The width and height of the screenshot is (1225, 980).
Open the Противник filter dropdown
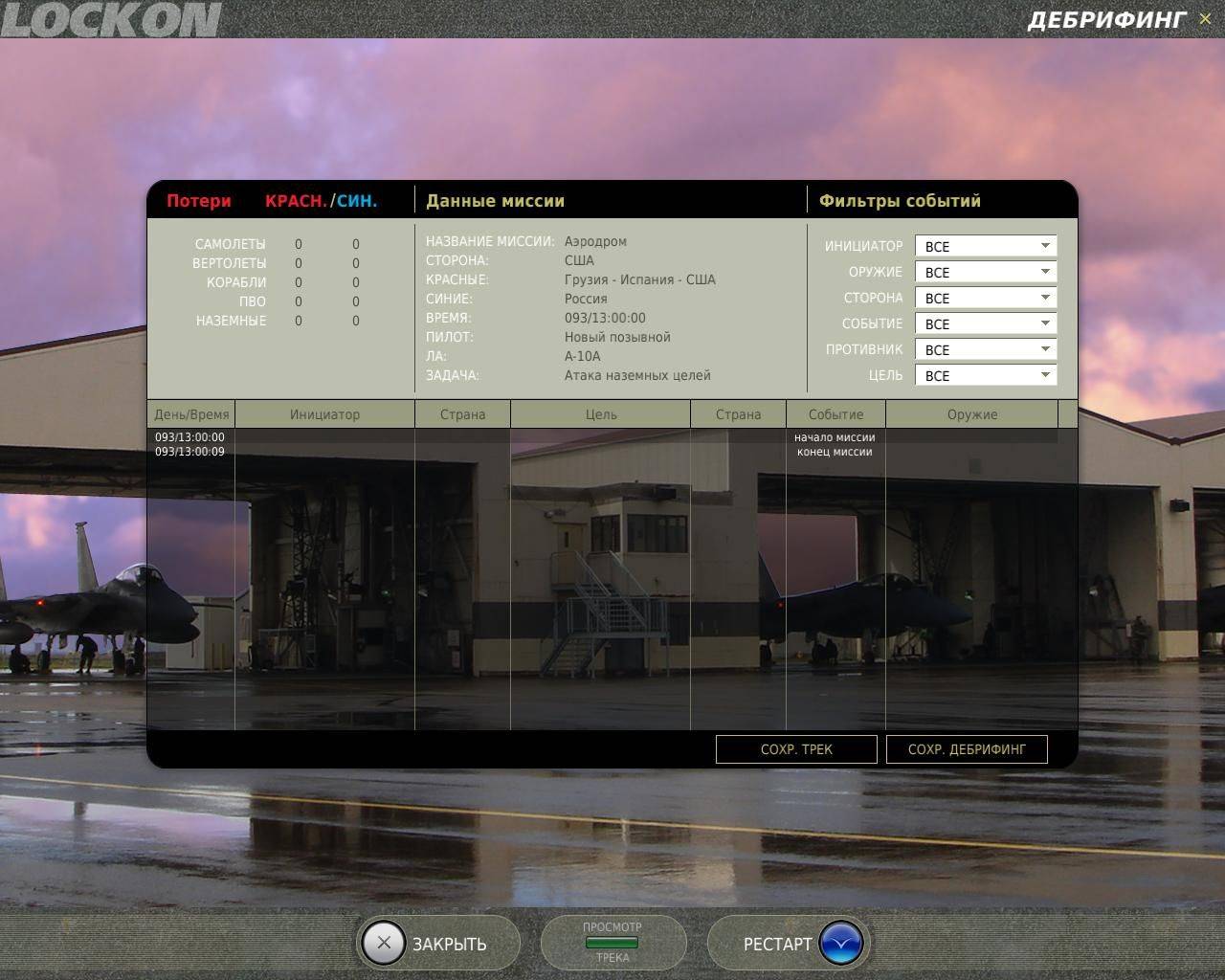986,350
